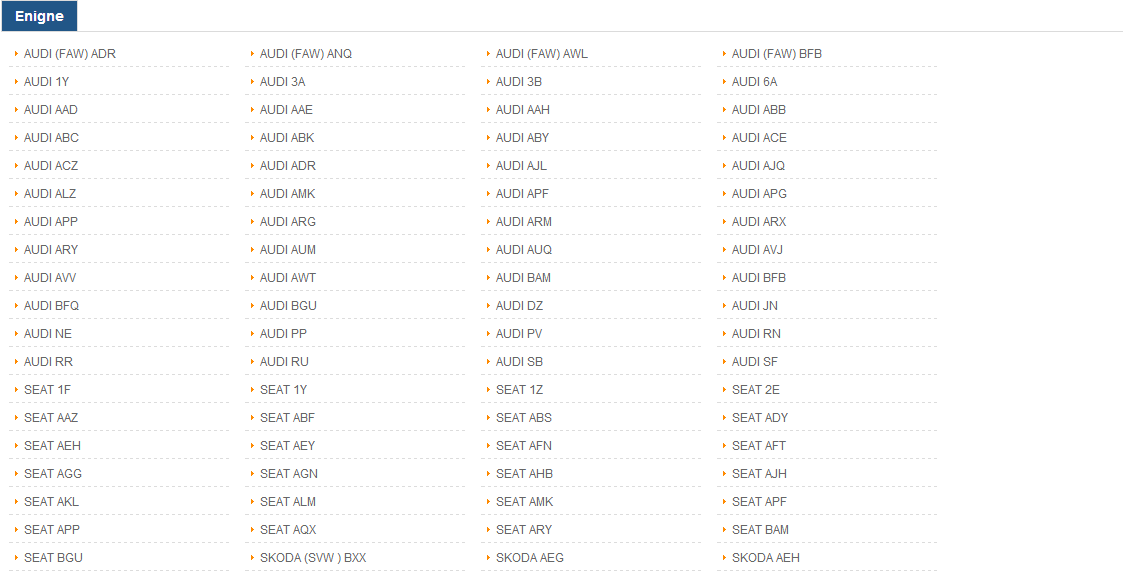Open the Enigne tab
The width and height of the screenshot is (1129, 574).
(39, 16)
